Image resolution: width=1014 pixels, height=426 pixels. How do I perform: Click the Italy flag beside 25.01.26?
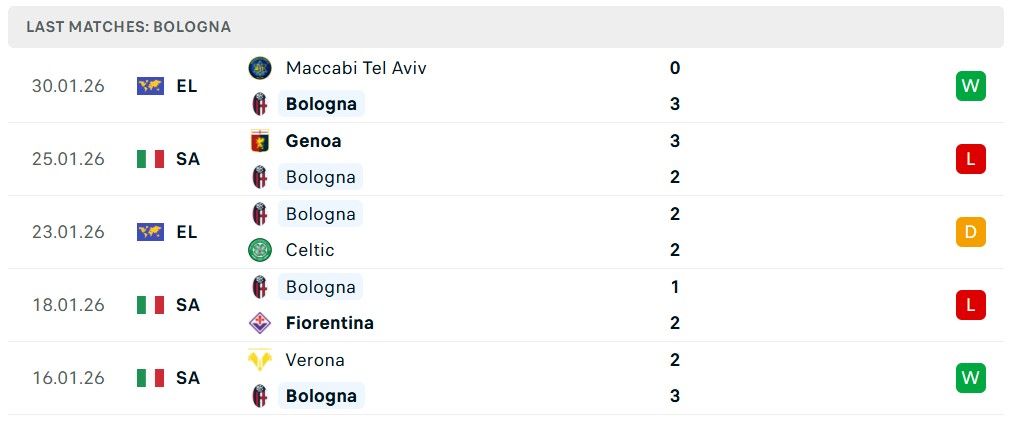[x=150, y=159]
